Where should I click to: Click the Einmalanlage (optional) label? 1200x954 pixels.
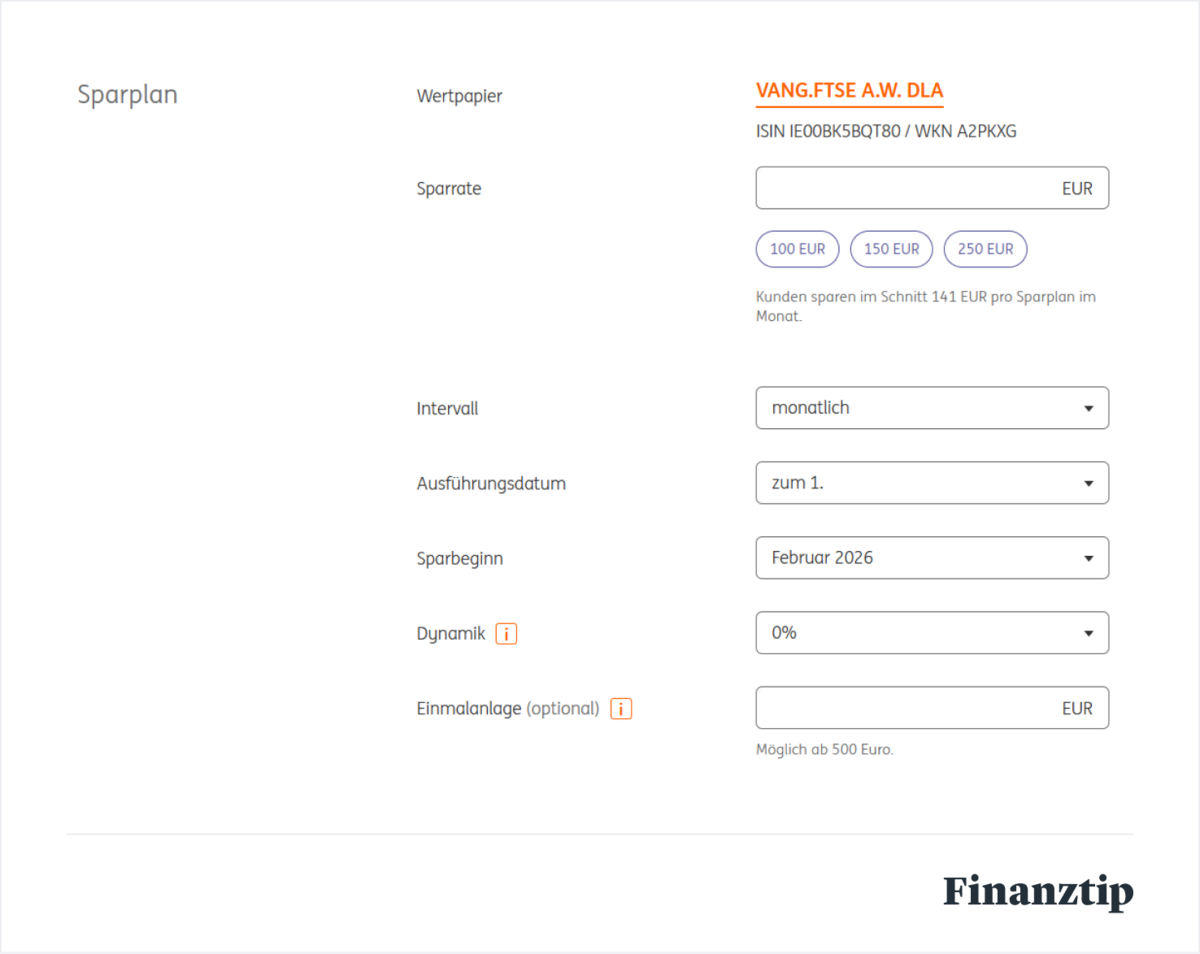507,709
